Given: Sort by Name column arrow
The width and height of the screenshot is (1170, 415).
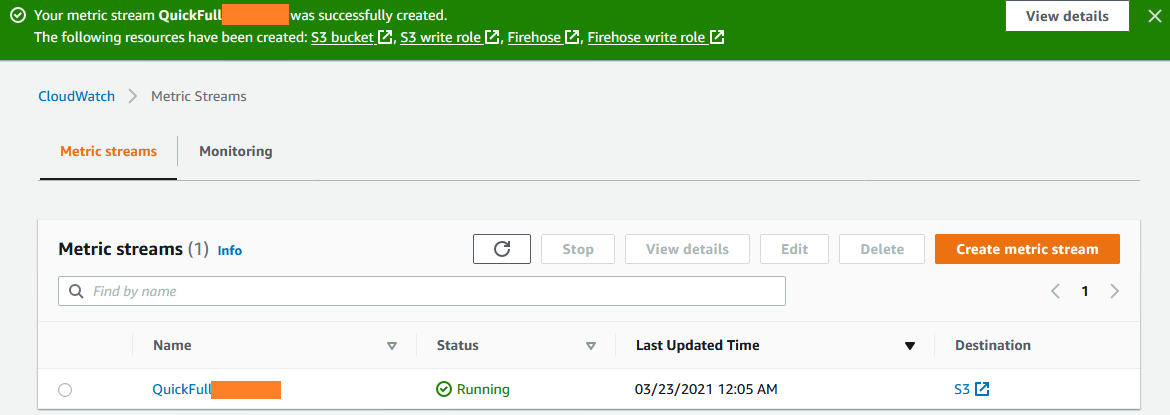Looking at the screenshot, I should tap(392, 346).
